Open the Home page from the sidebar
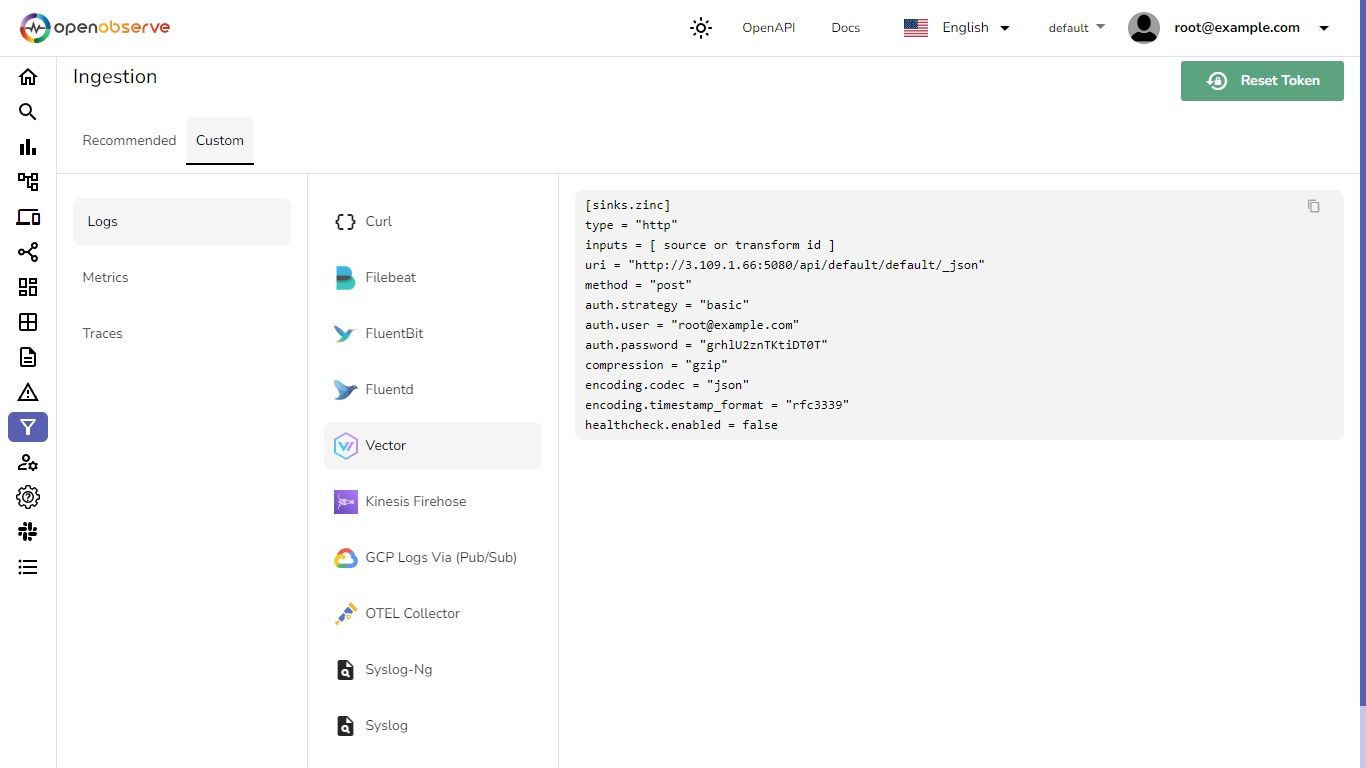Screen dimensions: 1366x768 [27, 77]
